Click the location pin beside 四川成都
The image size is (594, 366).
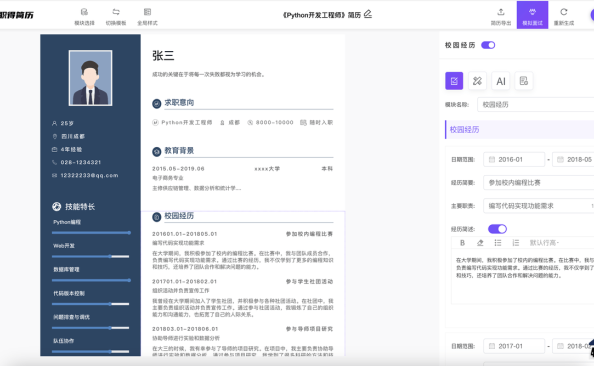click(x=55, y=136)
